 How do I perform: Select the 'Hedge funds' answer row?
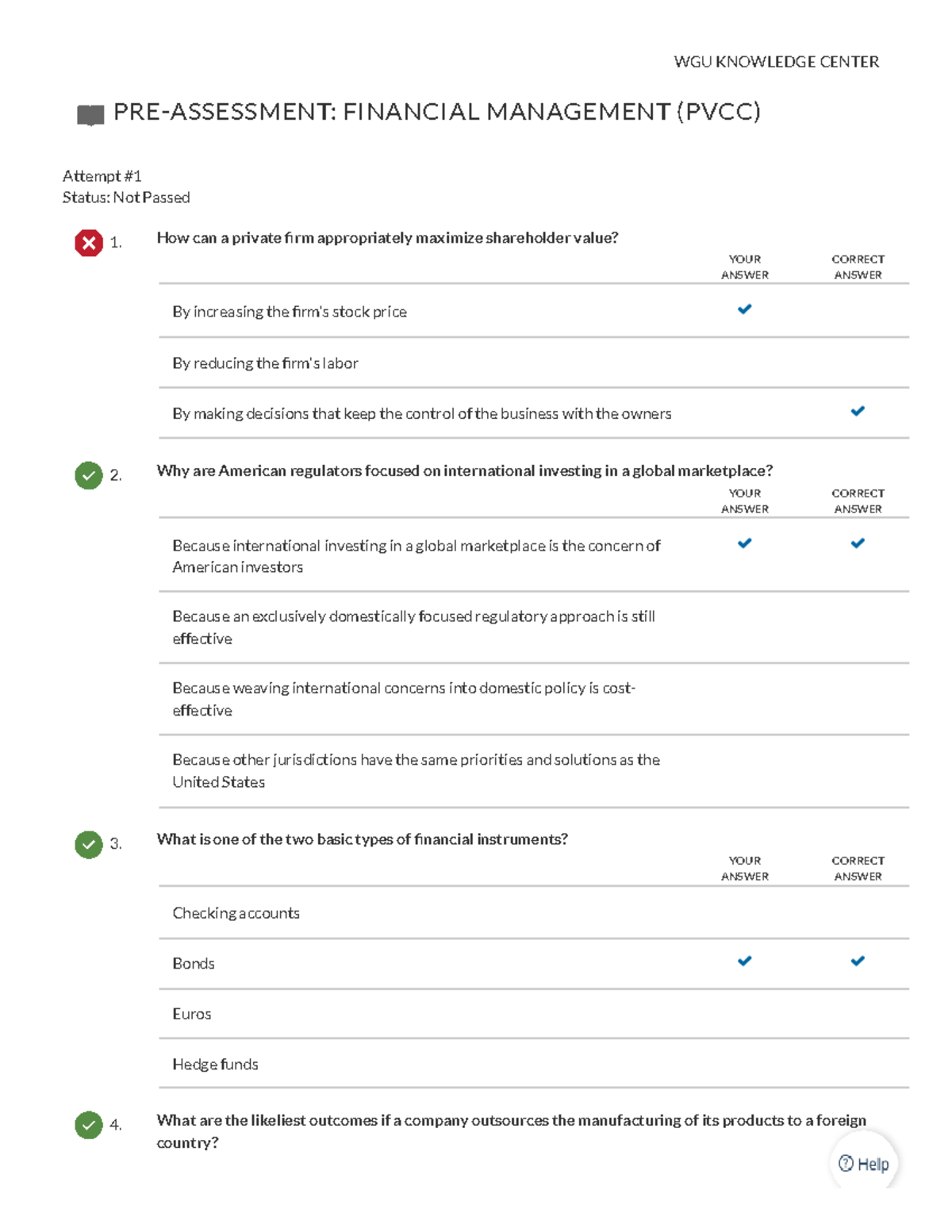(x=215, y=1065)
